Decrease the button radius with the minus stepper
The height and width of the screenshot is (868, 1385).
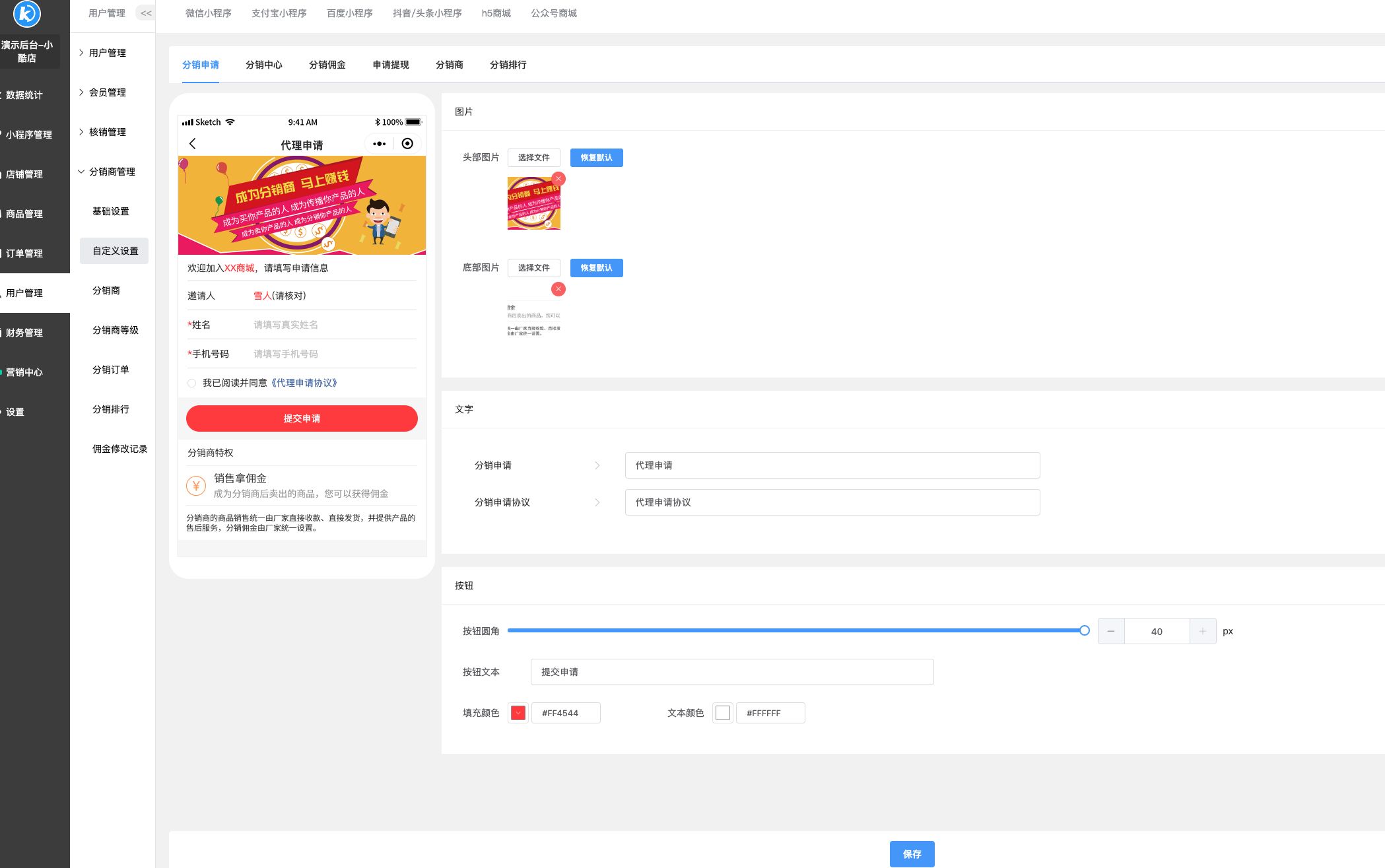pos(1111,632)
